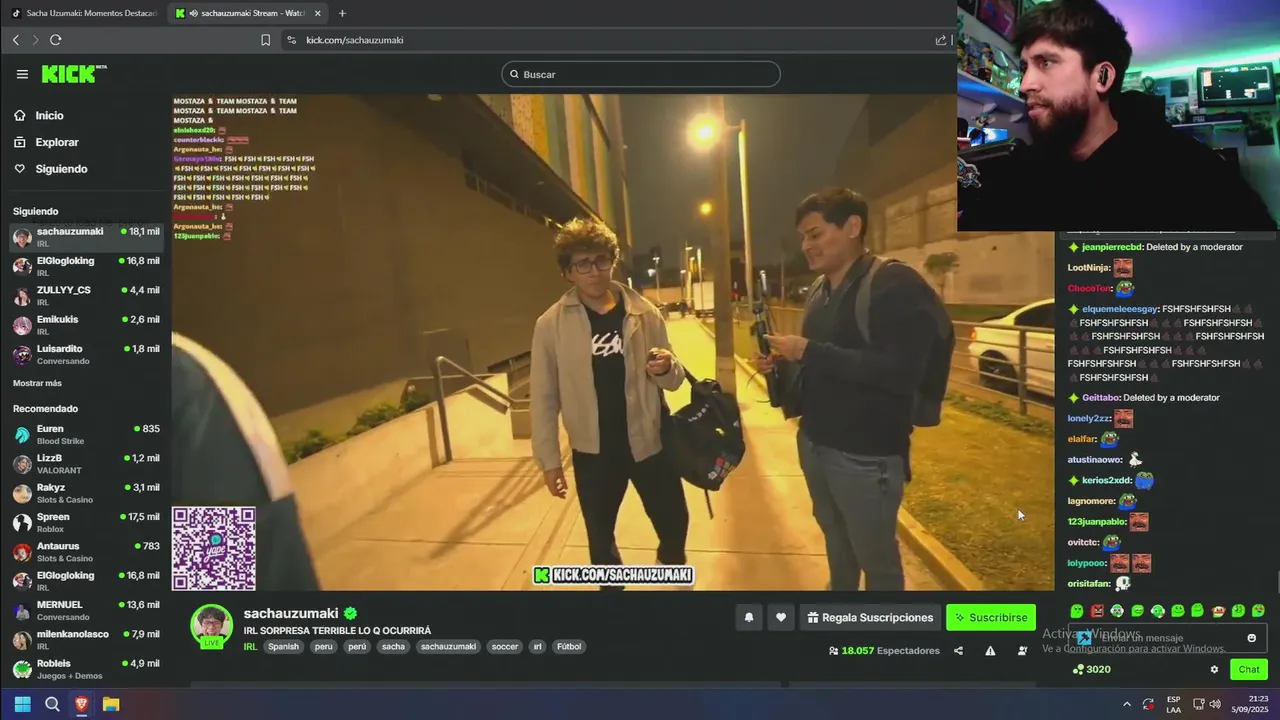Close the sachauzumaki Stream tab
Viewport: 1280px width, 720px height.
click(x=318, y=13)
